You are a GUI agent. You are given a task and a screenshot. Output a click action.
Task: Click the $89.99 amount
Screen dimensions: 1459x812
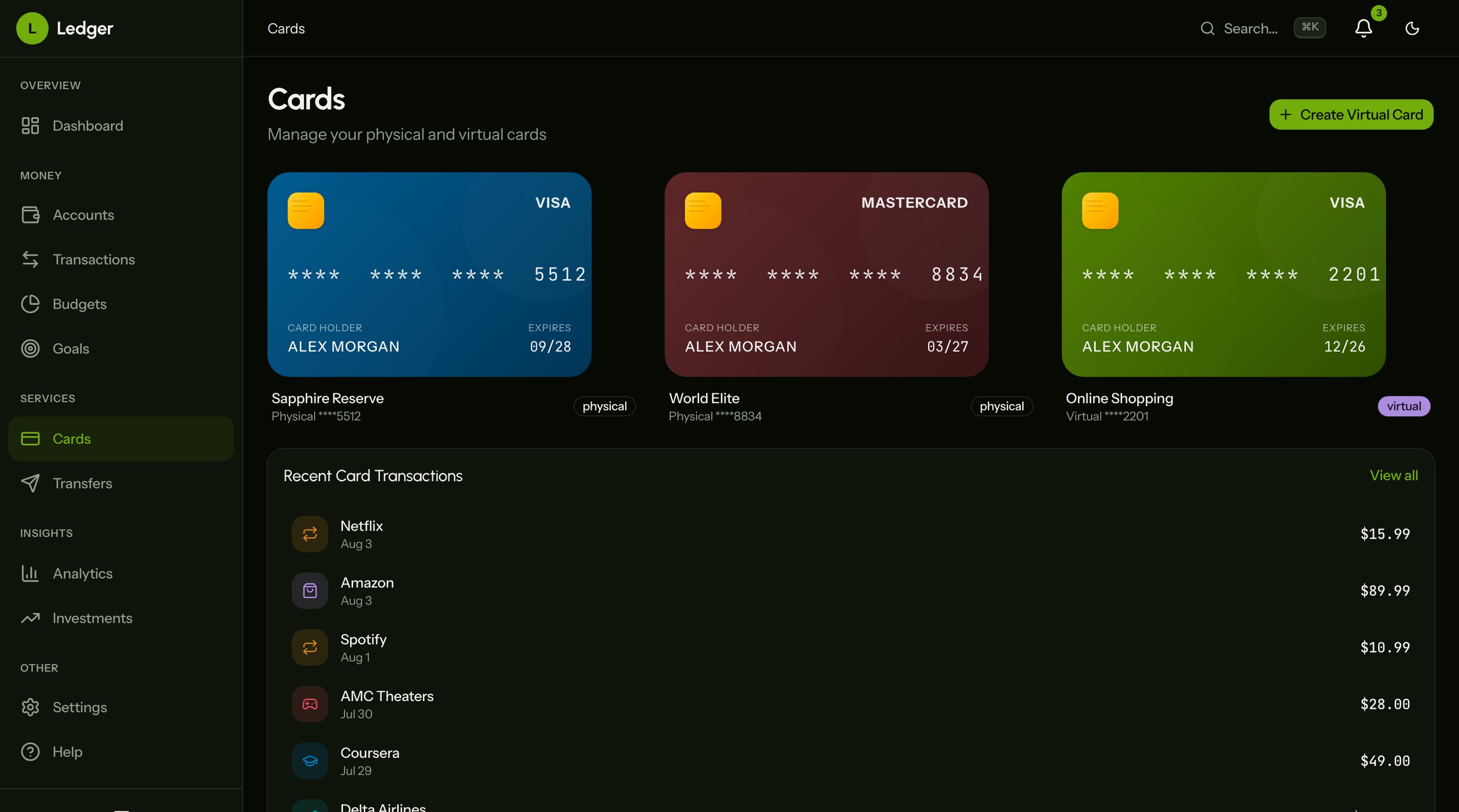pos(1385,591)
